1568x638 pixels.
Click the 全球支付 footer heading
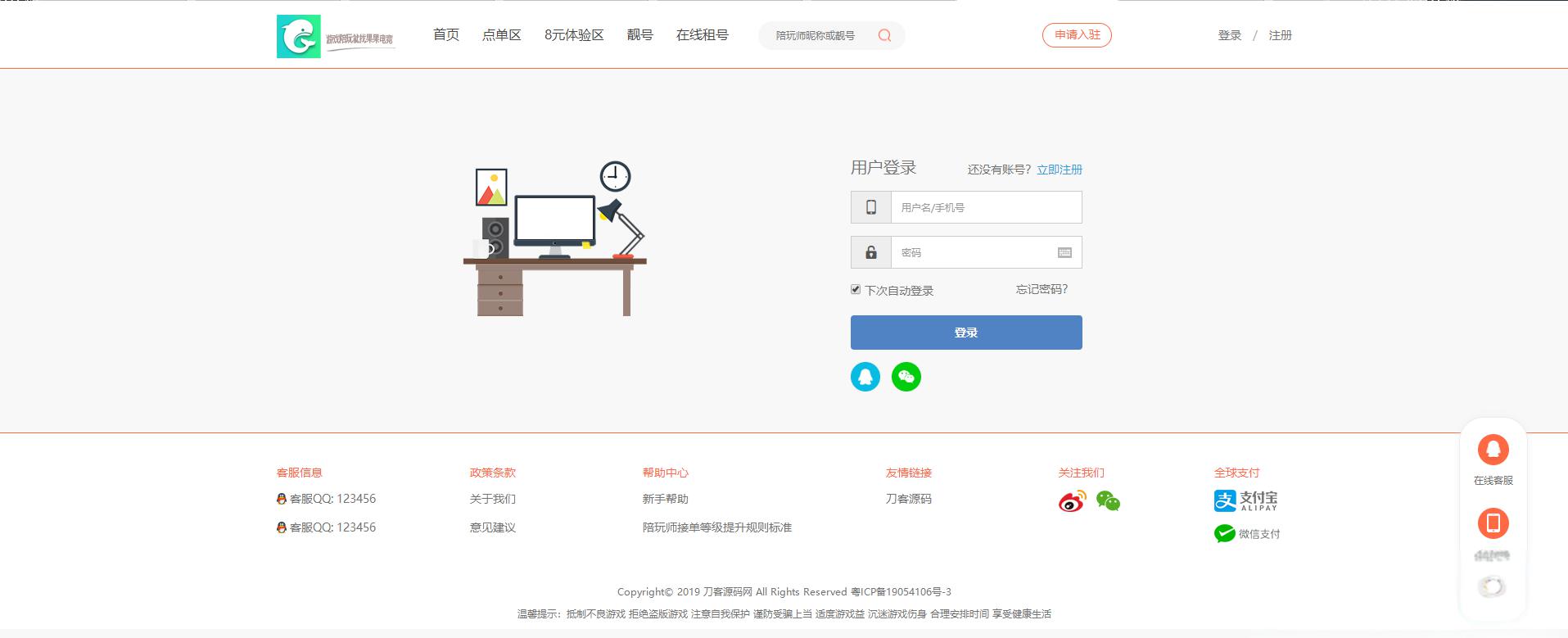1237,473
